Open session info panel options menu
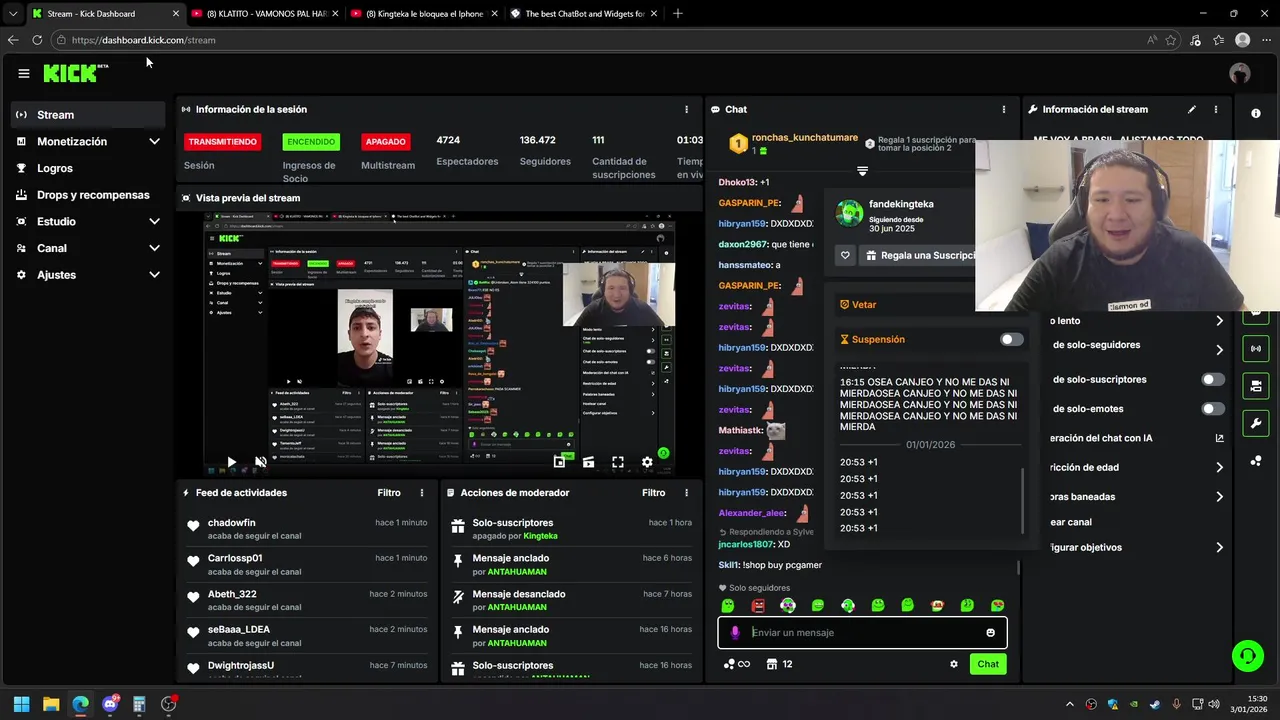Screen dimensions: 1280x720 click(x=686, y=109)
